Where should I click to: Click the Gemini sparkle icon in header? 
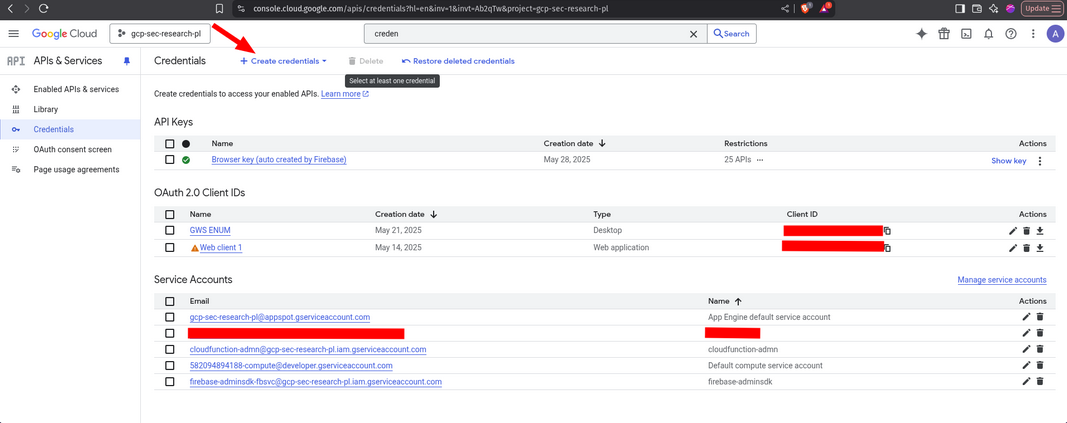[921, 34]
